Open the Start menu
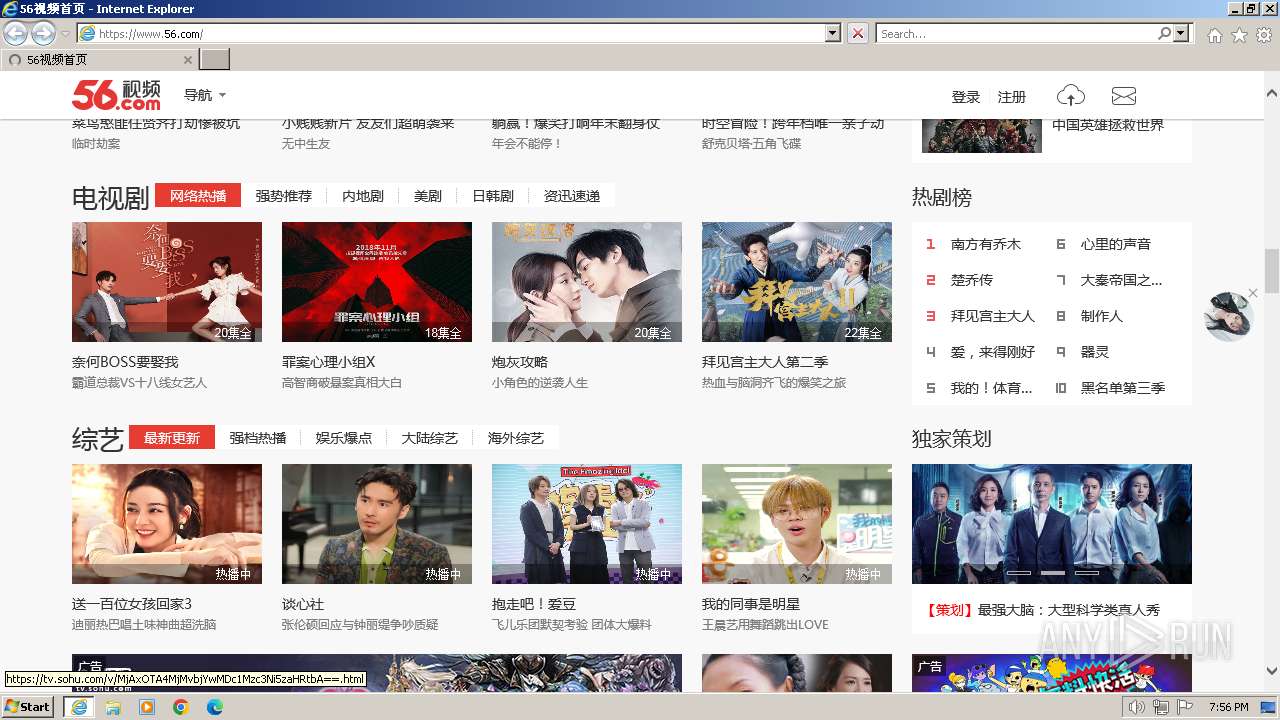1280x720 pixels. click(x=28, y=707)
